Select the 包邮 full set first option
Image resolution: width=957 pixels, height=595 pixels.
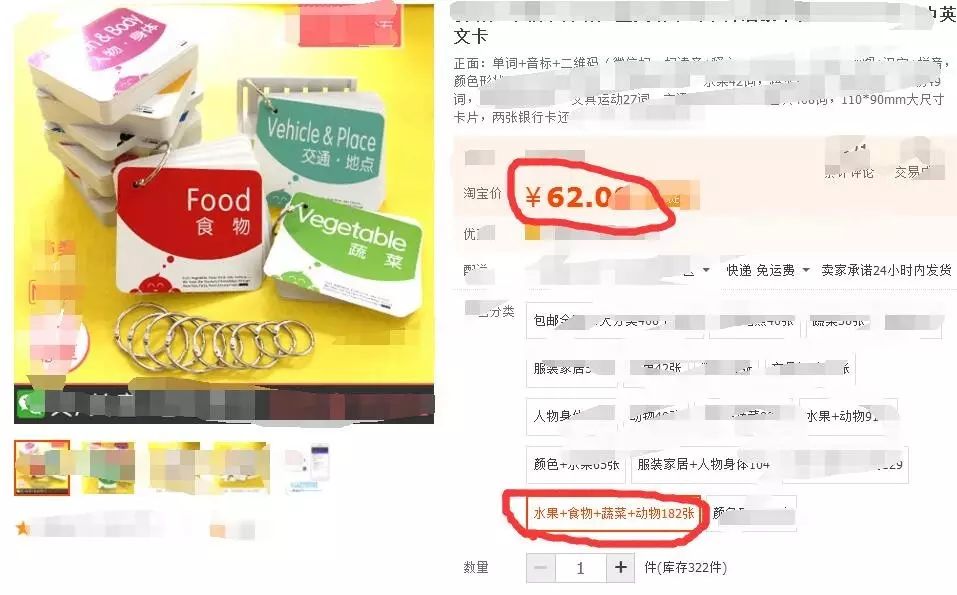point(615,320)
